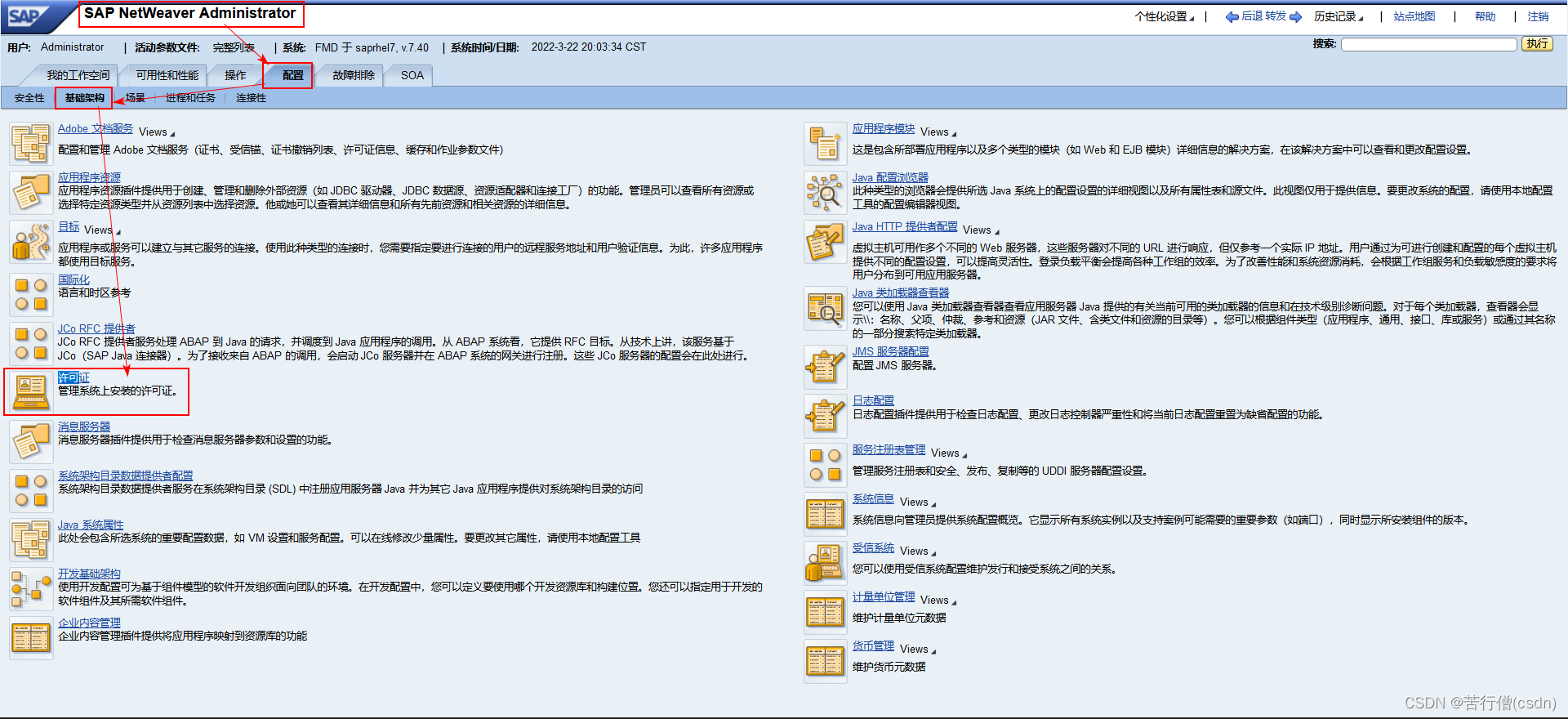Open the 消息服务器 link
The height and width of the screenshot is (719, 1568).
pos(84,426)
